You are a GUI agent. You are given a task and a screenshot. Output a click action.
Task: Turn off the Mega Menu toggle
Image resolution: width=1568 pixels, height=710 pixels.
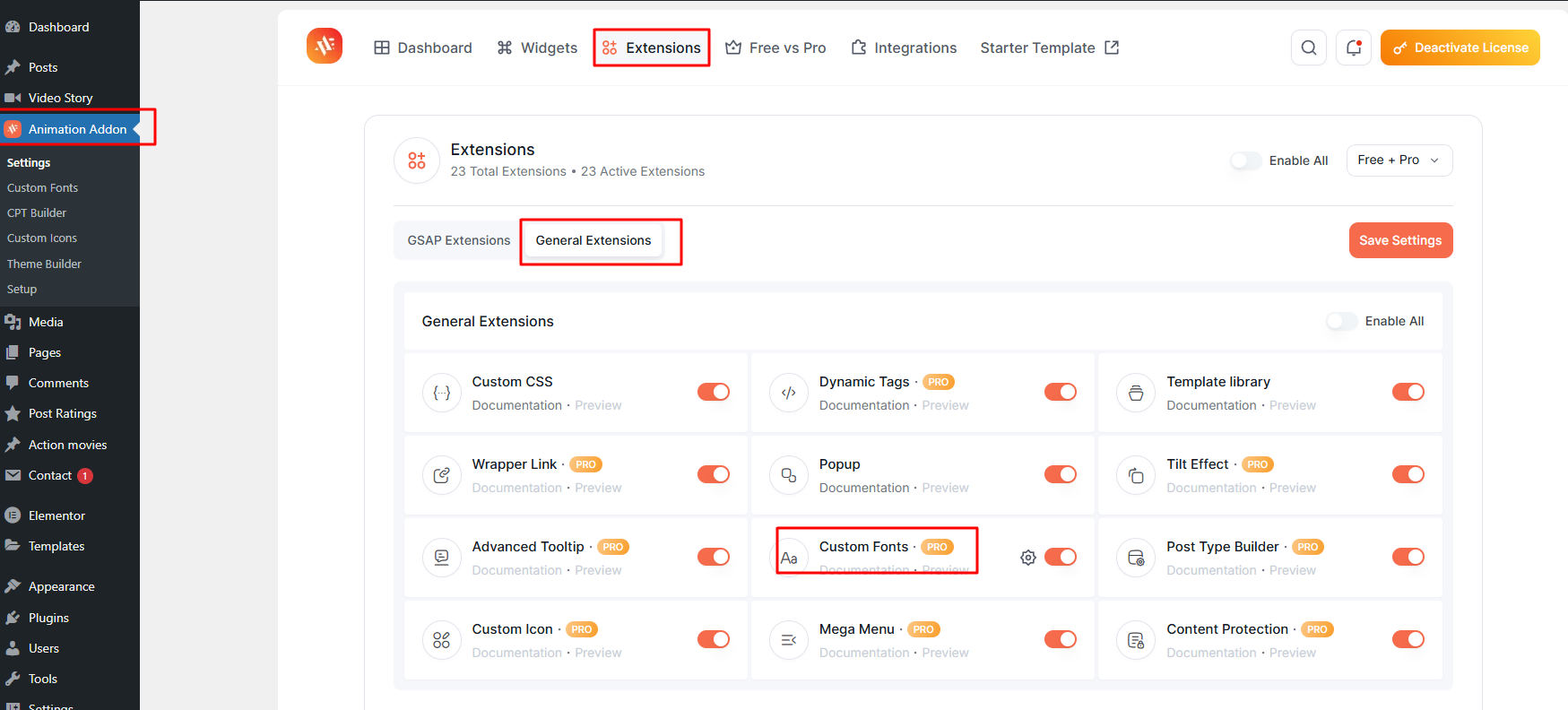pos(1061,639)
